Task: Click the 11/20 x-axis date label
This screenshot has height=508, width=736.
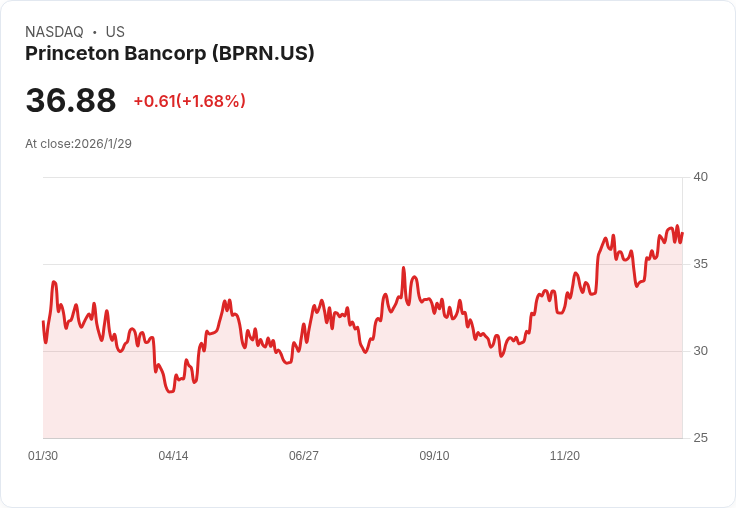Action: (565, 456)
